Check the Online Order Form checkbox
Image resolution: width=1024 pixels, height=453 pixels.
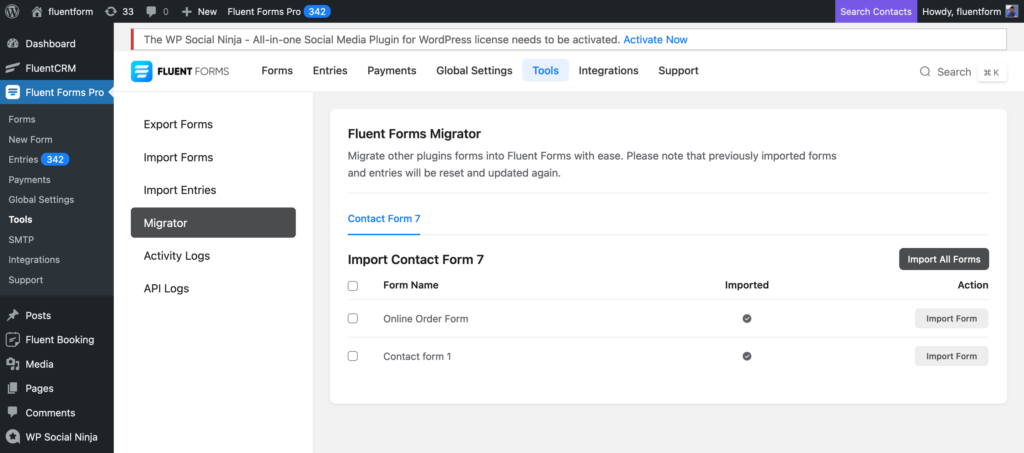tap(353, 319)
